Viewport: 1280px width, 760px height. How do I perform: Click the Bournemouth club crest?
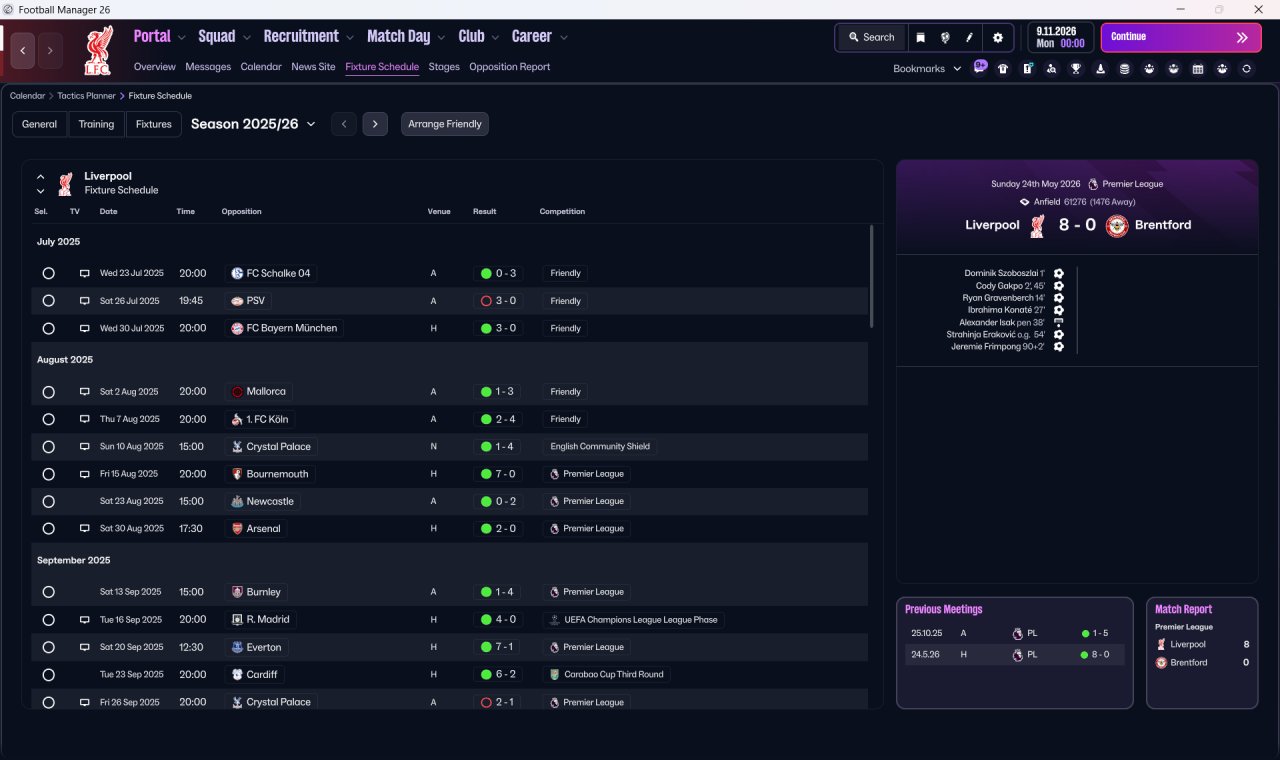click(x=237, y=474)
